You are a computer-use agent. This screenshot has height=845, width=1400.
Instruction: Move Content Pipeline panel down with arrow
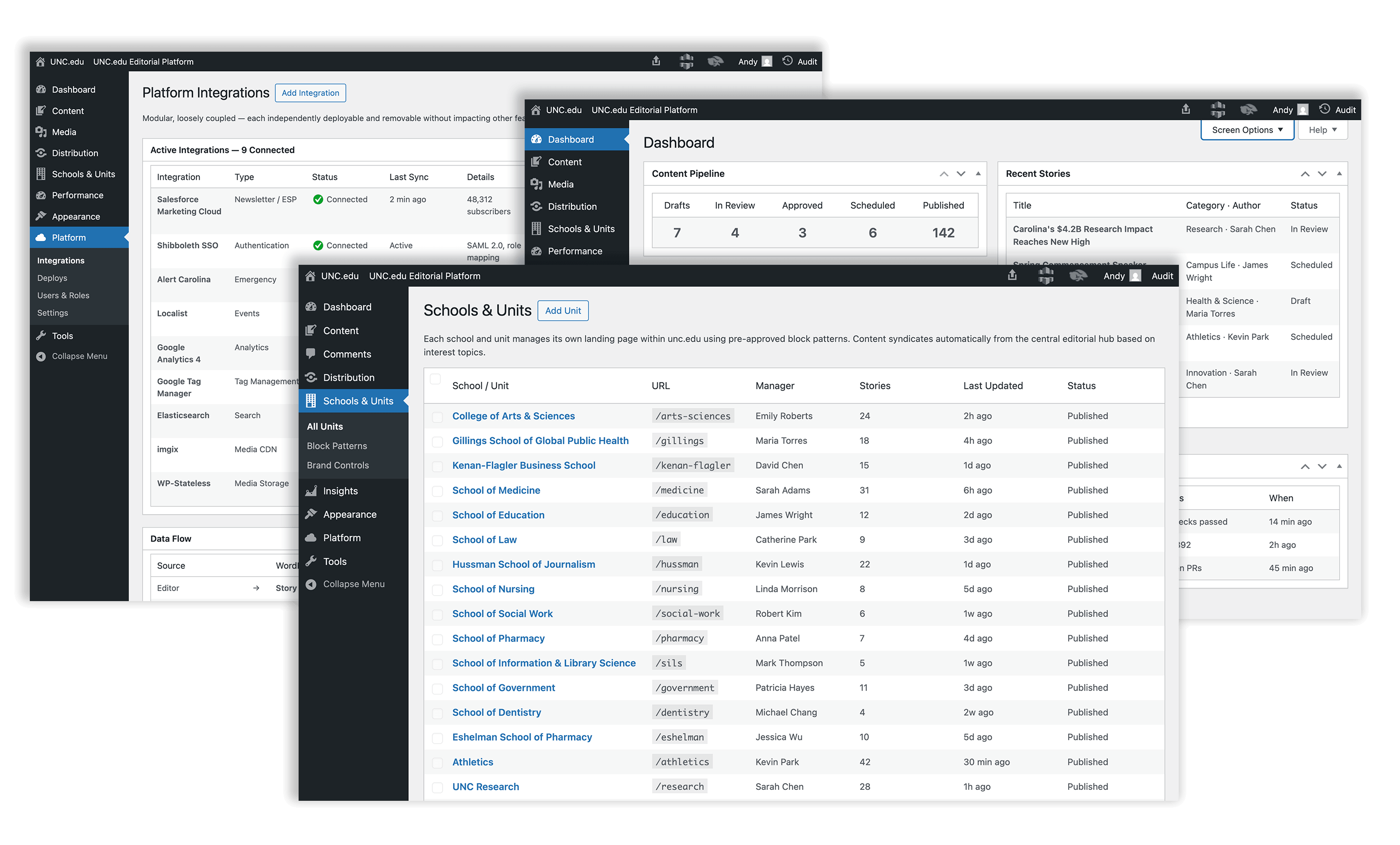click(x=960, y=174)
